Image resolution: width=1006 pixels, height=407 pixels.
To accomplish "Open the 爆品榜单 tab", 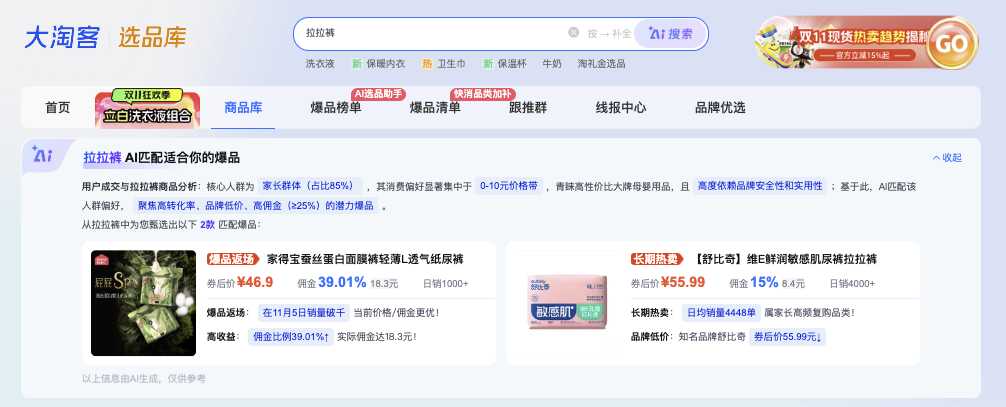I will pos(336,107).
